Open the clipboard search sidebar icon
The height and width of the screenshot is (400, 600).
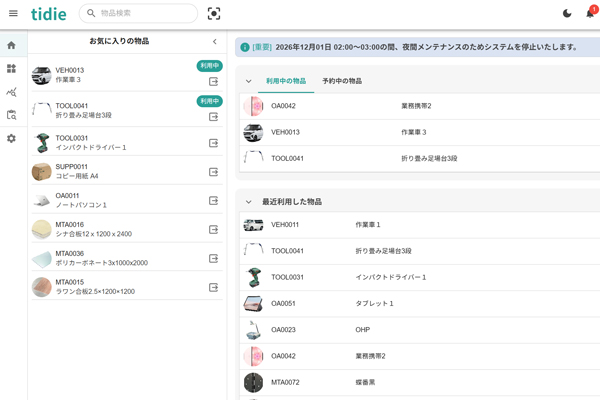(11, 115)
